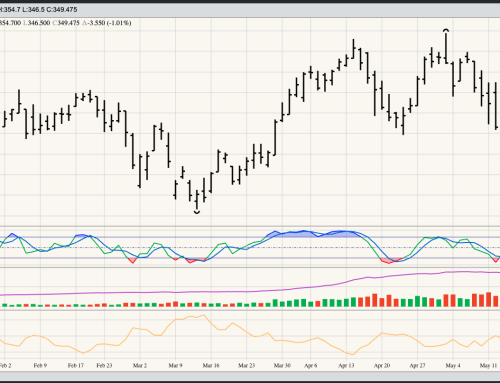Click the title bar quote H:354.7 L:346.5 C:349.475
Viewport: 500px width, 383px height.
click(38, 10)
